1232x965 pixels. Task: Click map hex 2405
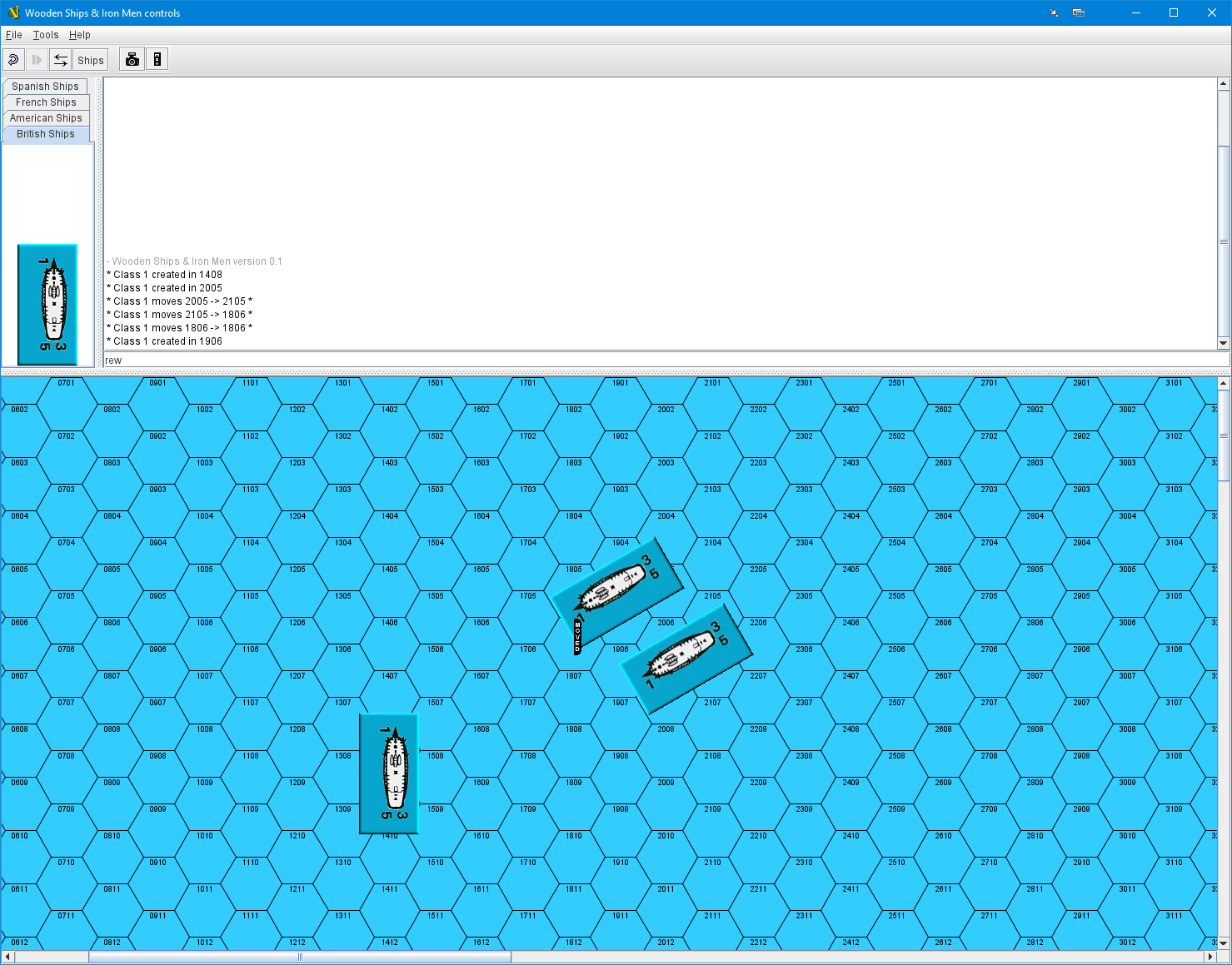[850, 589]
